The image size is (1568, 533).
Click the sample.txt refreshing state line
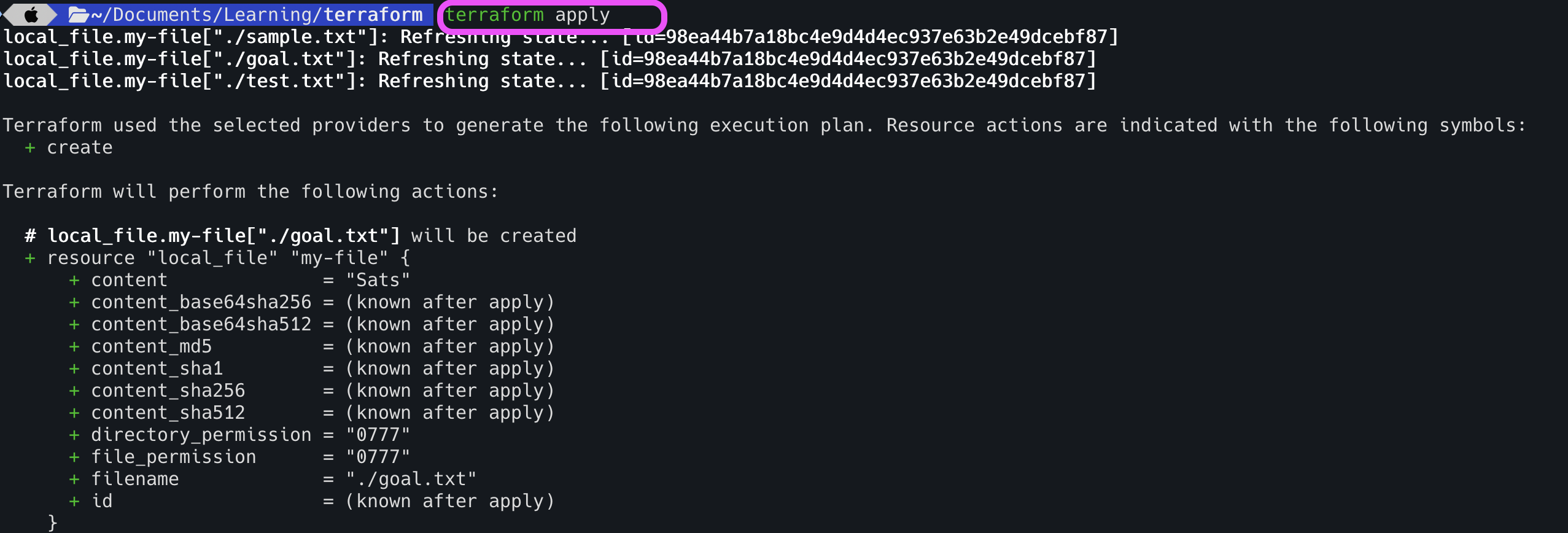tap(561, 37)
